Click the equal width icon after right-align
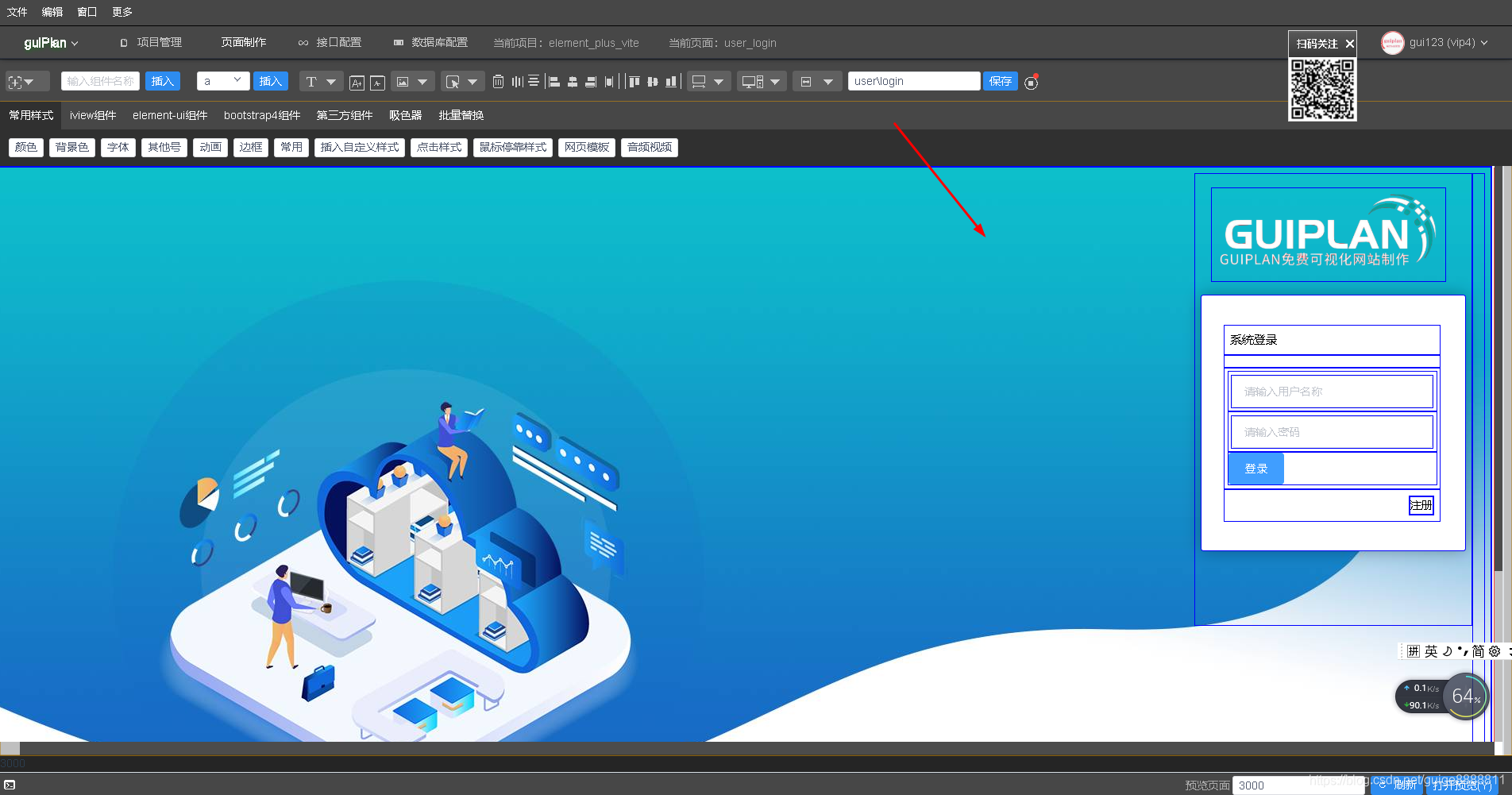This screenshot has width=1512, height=795. [x=609, y=81]
